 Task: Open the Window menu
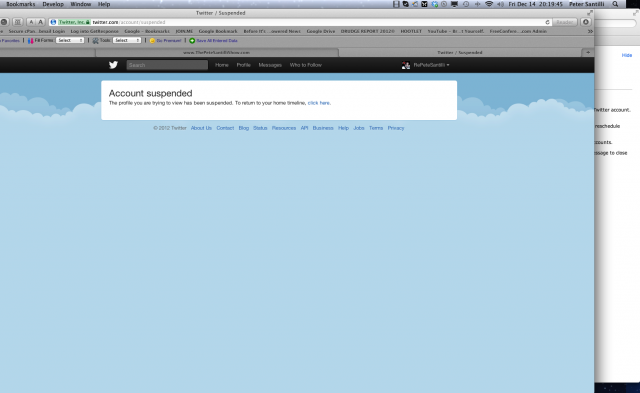[x=81, y=4]
